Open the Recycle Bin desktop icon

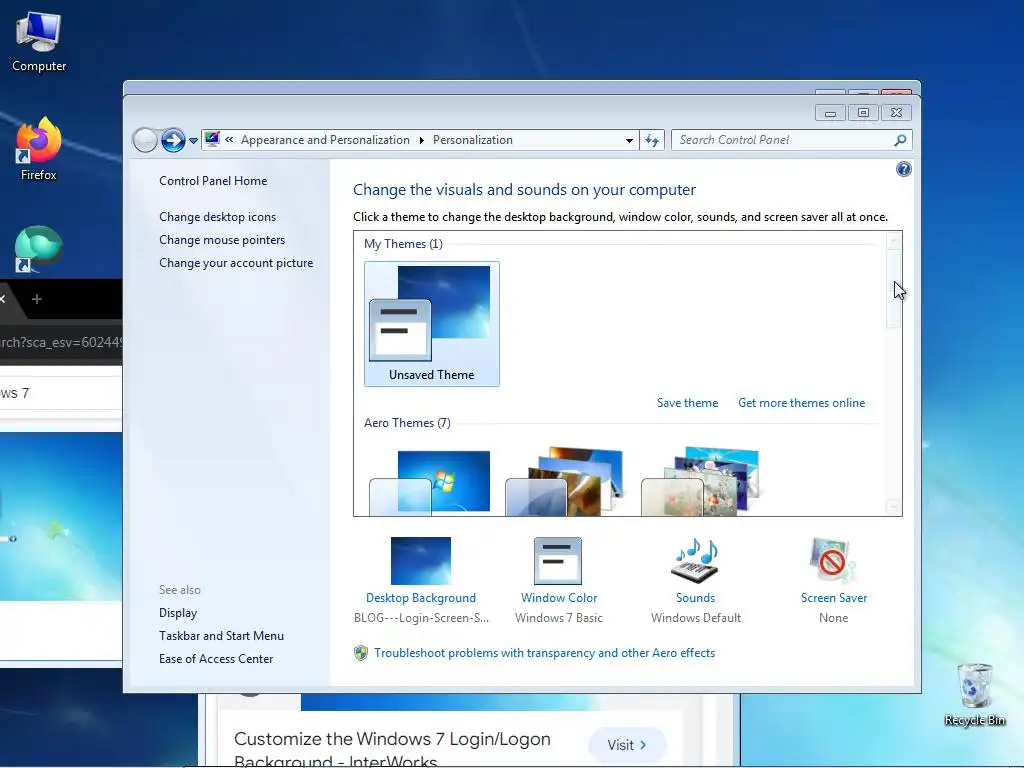974,695
